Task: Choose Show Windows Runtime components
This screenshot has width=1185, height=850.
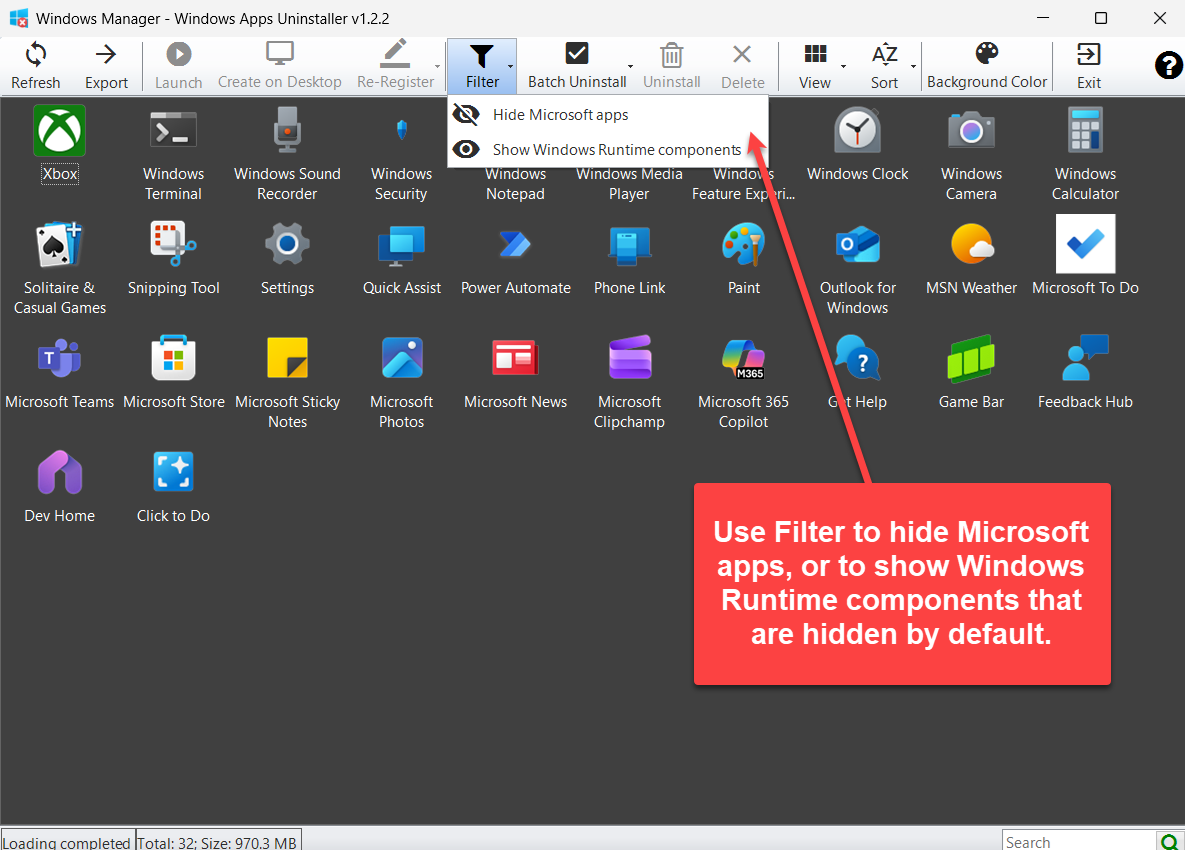Action: point(608,150)
